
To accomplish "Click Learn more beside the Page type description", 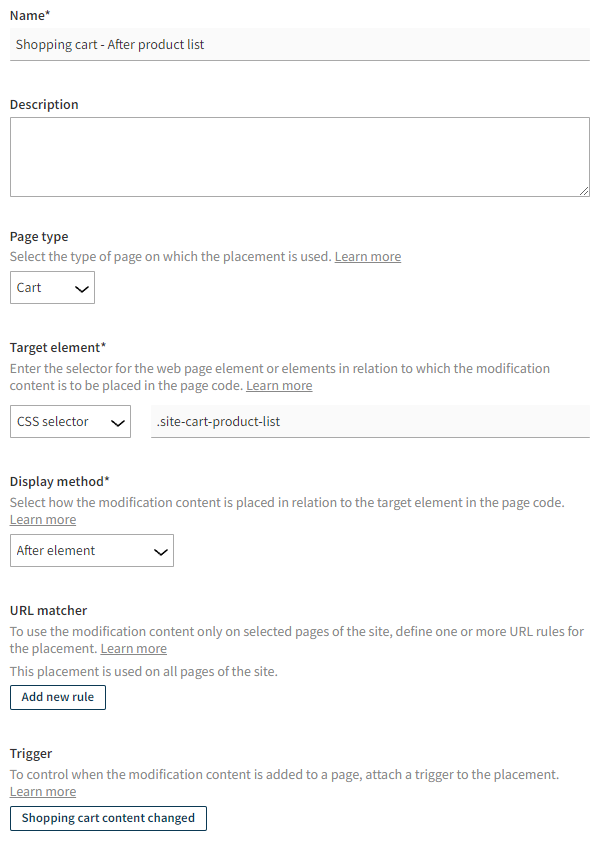I will (x=368, y=256).
